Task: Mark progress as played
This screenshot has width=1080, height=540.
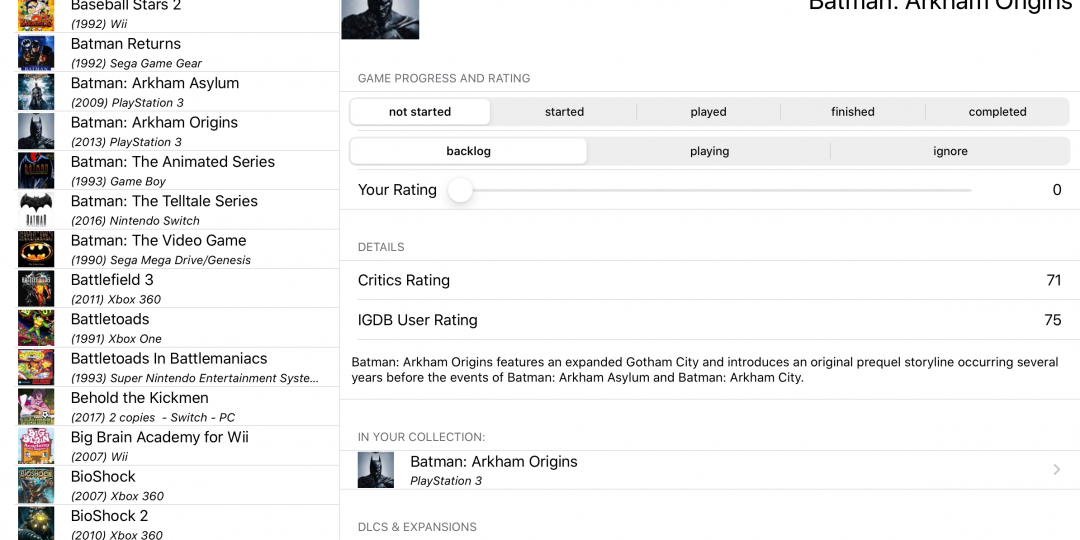Action: (x=708, y=112)
